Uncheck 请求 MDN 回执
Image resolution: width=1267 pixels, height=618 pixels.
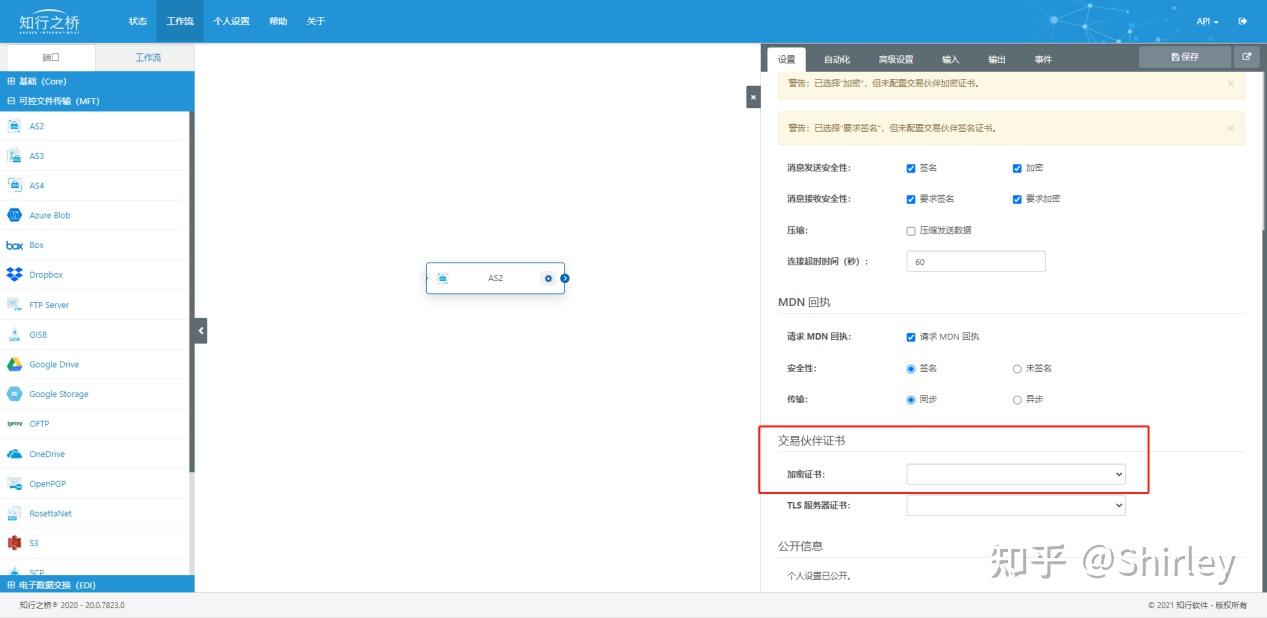[911, 336]
